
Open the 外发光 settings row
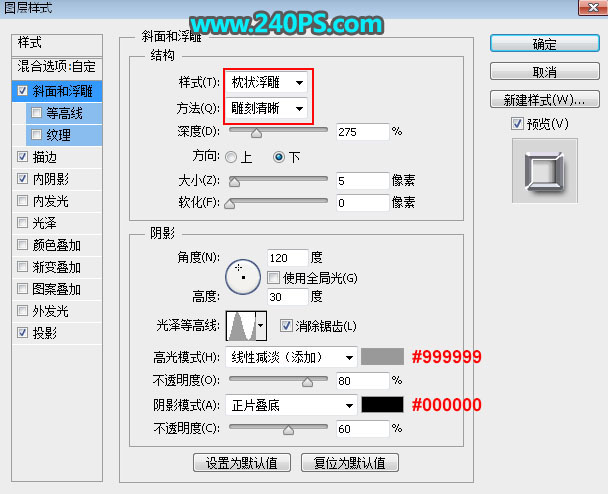click(57, 311)
